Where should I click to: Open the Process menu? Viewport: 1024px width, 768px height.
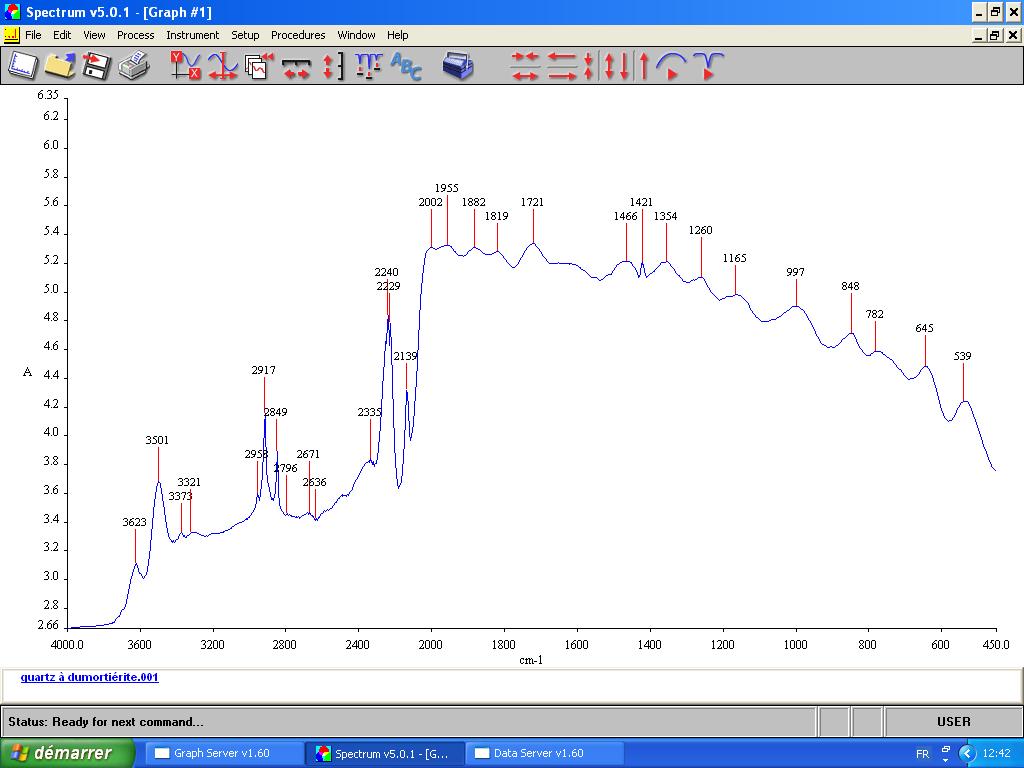point(135,35)
